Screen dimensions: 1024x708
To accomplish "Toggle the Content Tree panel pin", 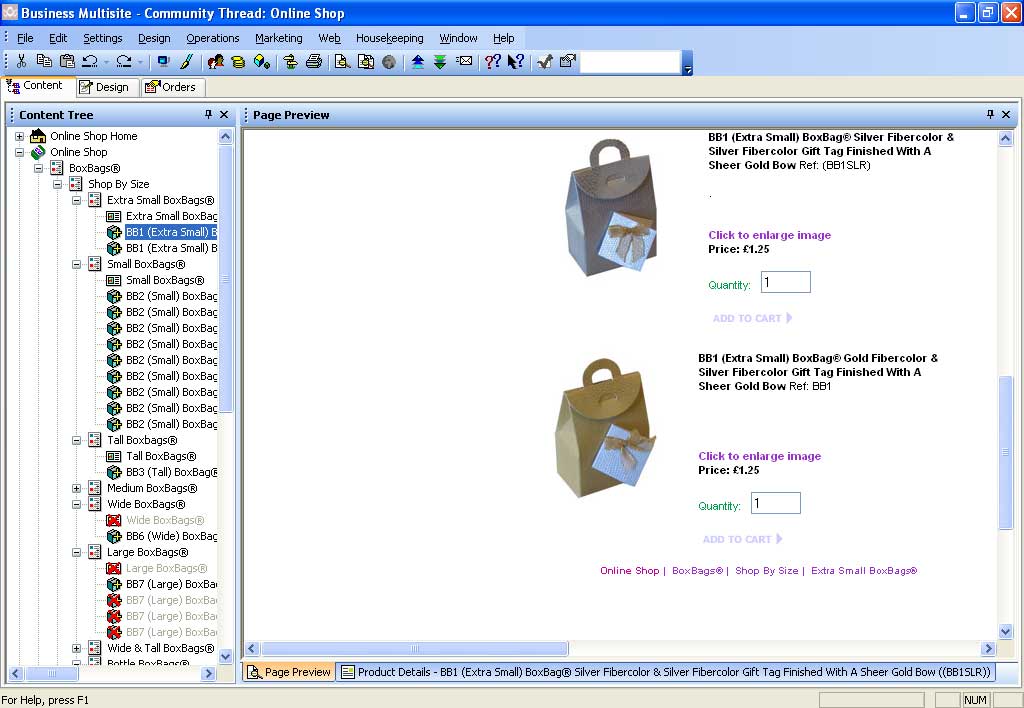I will pyautogui.click(x=208, y=115).
